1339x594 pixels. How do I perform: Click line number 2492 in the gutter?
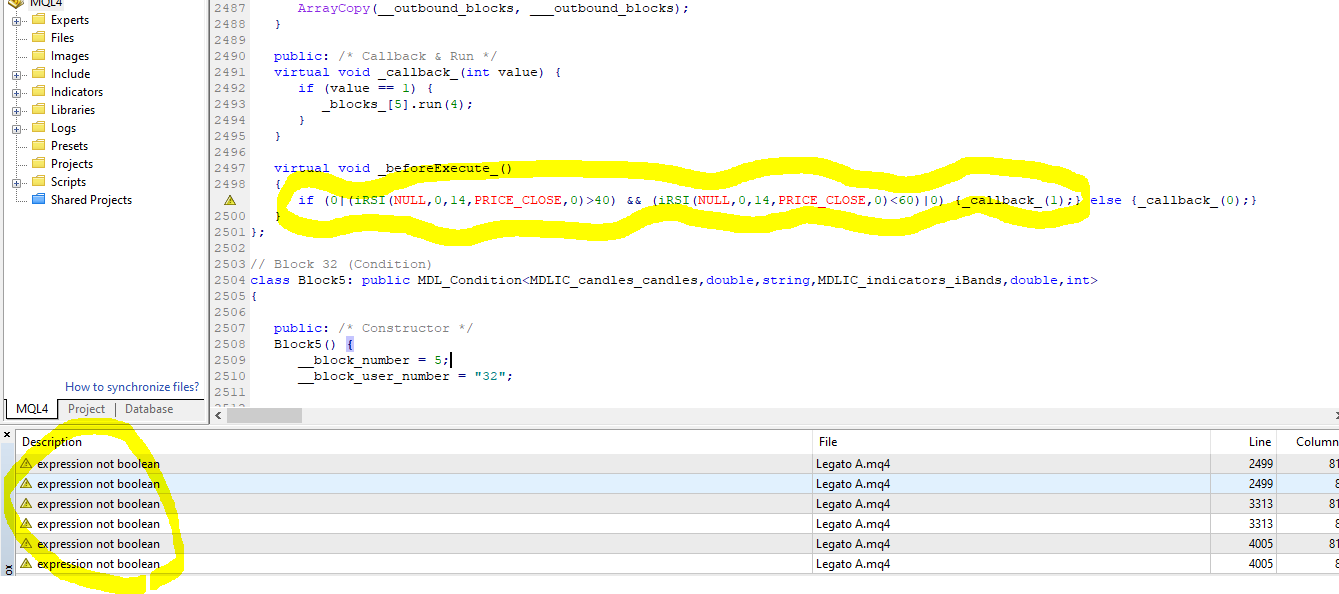(x=230, y=88)
